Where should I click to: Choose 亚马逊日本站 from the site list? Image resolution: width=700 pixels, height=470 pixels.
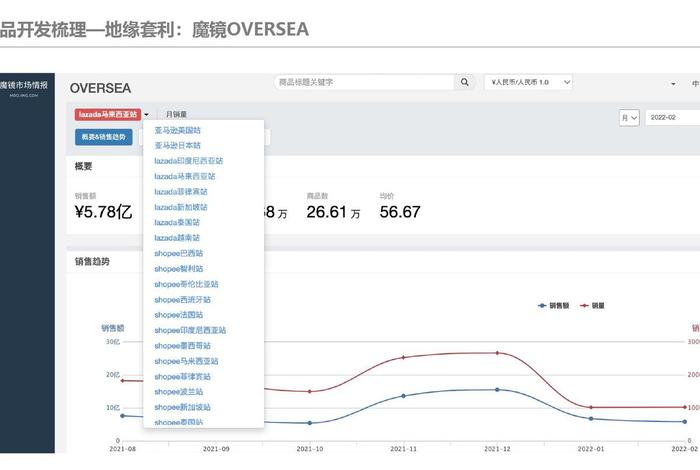[x=177, y=146]
